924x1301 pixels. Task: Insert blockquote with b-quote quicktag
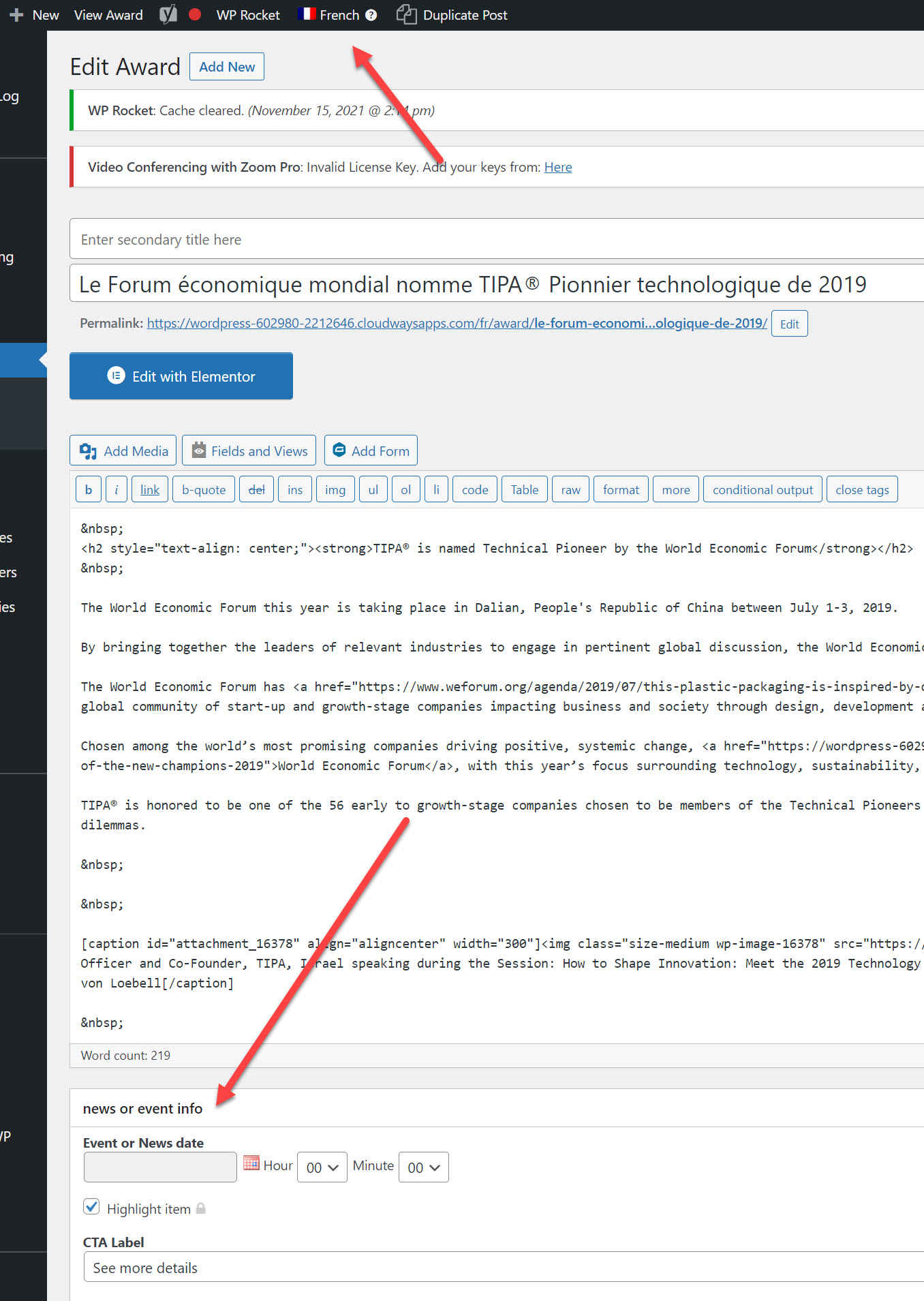204,489
